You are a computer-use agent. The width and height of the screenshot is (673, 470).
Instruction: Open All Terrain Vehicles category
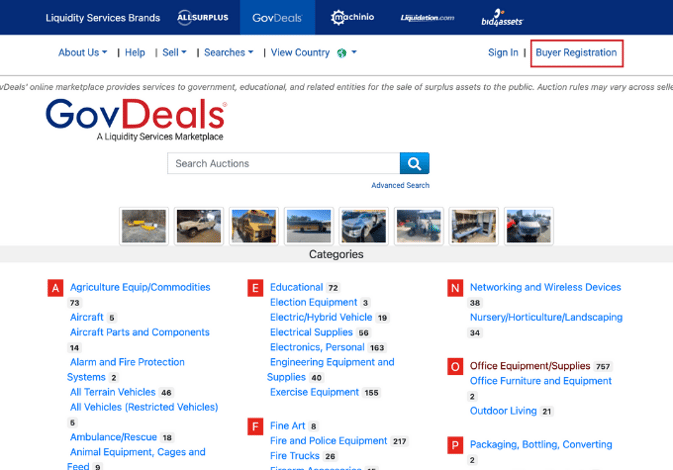tap(112, 392)
